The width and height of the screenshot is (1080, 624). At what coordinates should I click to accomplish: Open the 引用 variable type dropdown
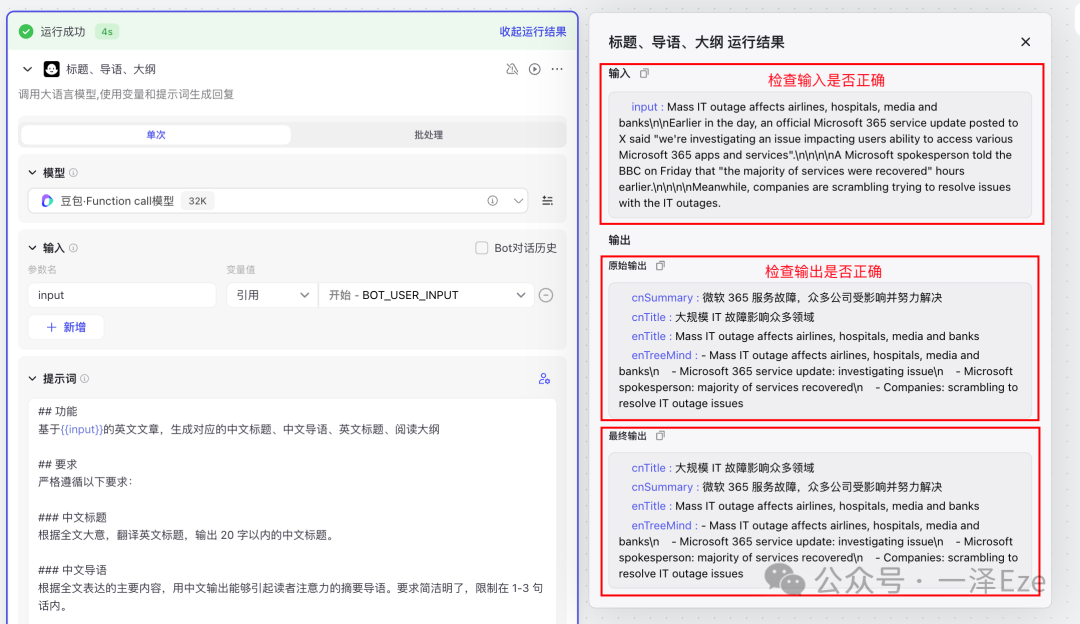271,295
